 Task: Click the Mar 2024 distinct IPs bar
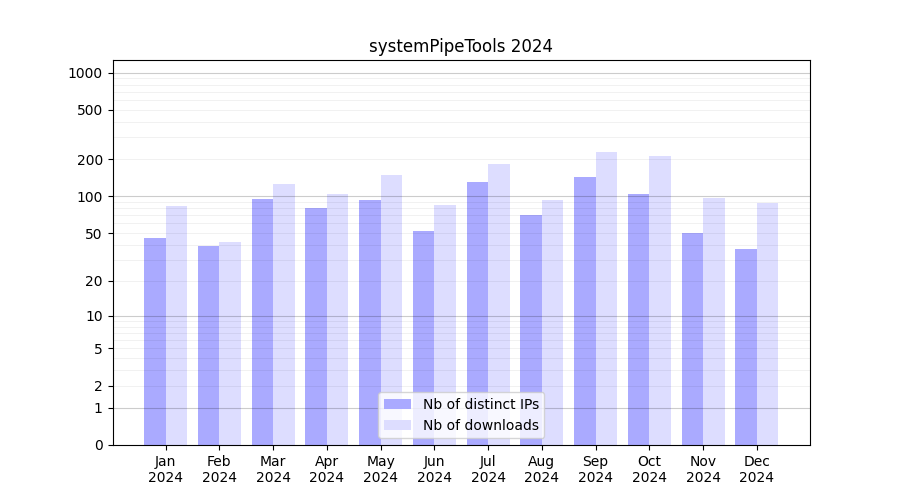point(262,322)
